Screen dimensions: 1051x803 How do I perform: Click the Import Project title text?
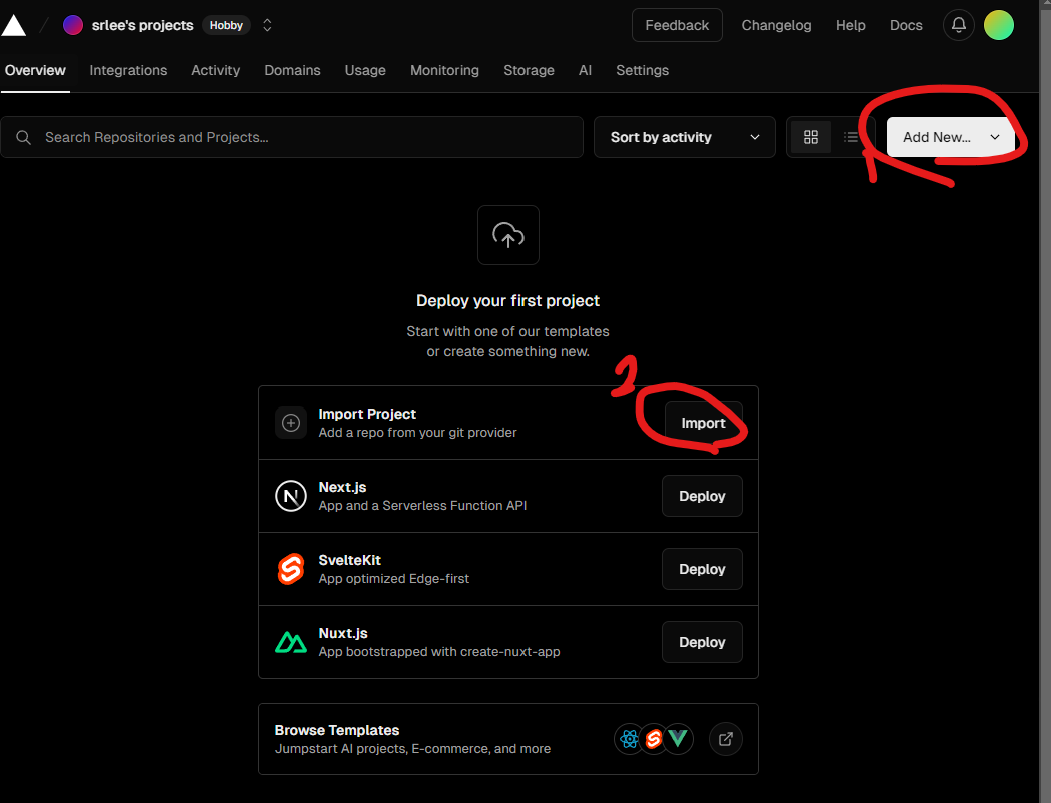(x=367, y=414)
